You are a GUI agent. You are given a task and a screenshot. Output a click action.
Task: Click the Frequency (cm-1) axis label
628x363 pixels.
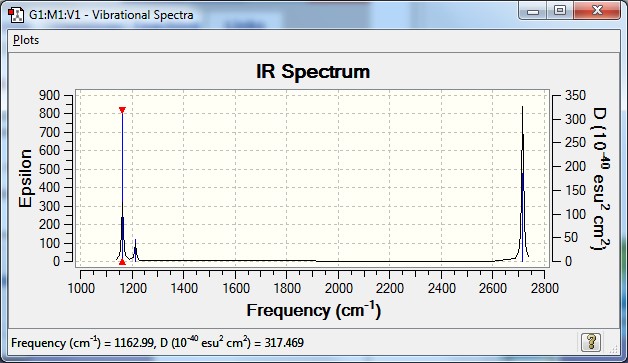click(314, 310)
